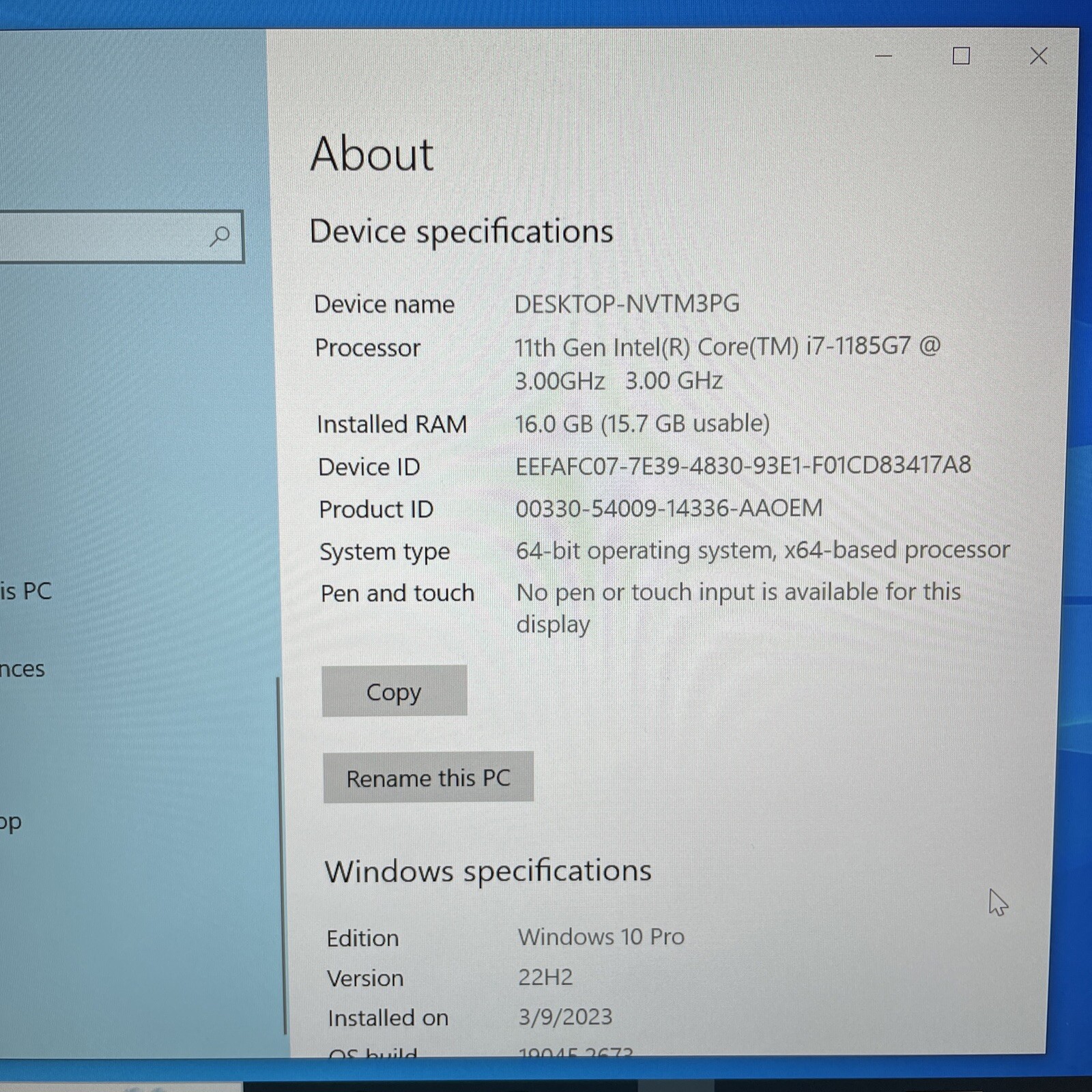
Task: Open the Projecting to this PC sidebar item
Action: (x=26, y=591)
